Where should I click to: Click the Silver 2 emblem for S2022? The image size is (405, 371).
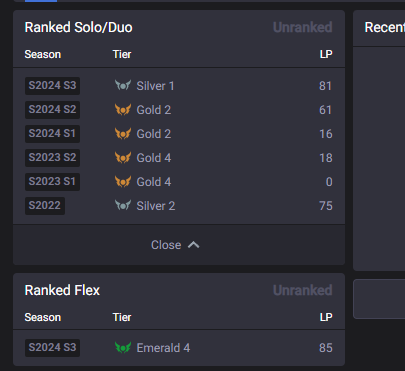coord(123,205)
